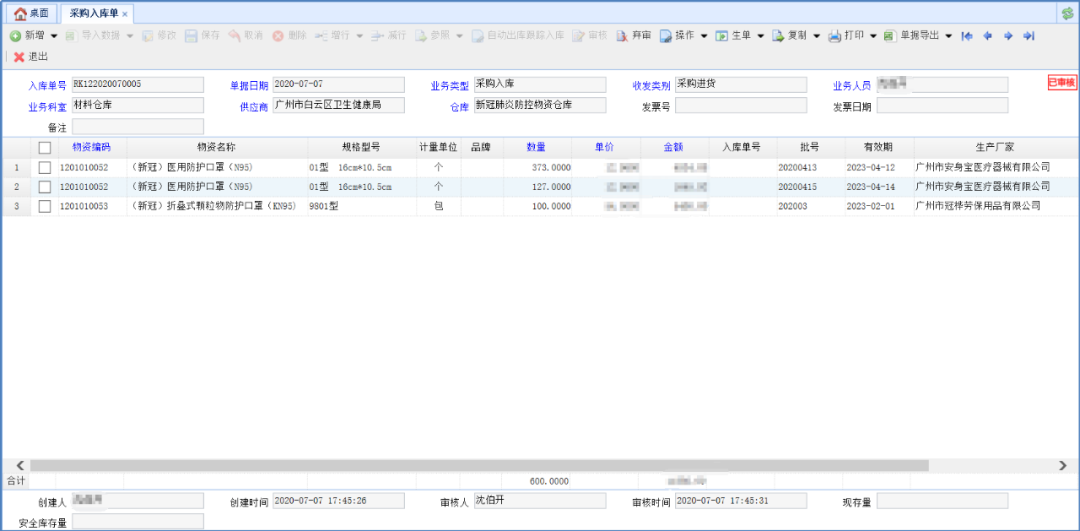This screenshot has width=1080, height=531.
Task: Click the 复制 (Copy) toolbar icon
Action: (778, 36)
